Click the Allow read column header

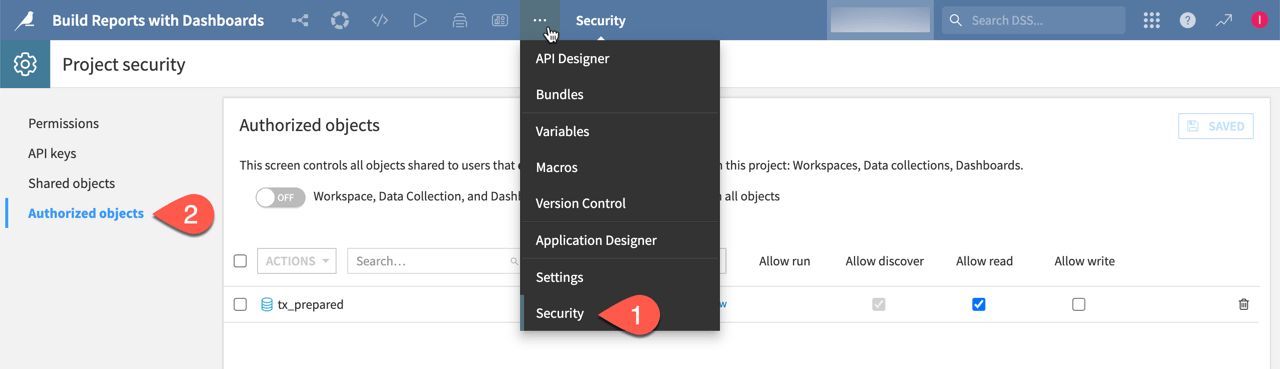click(985, 261)
